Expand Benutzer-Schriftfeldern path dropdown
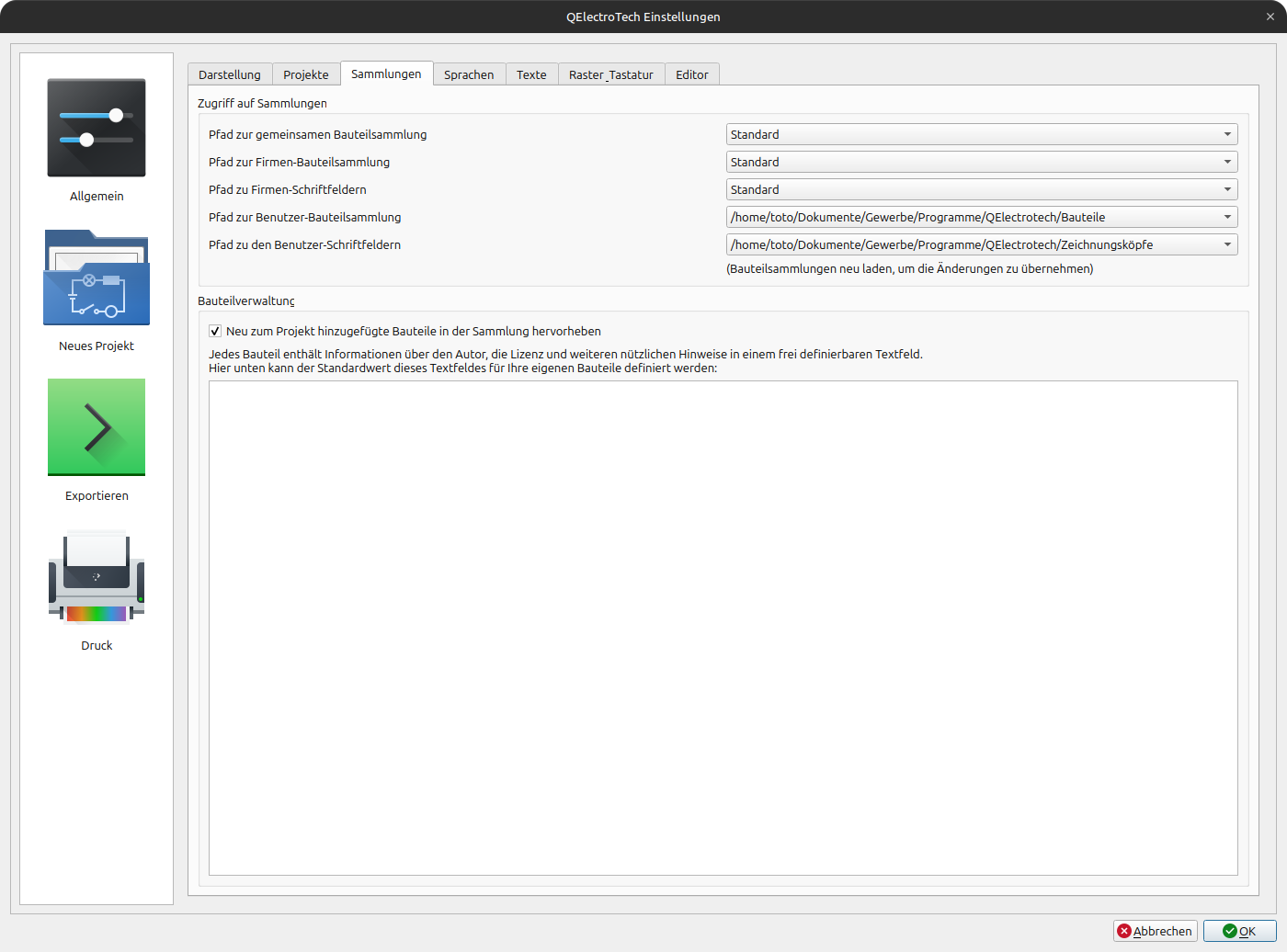 (x=981, y=245)
